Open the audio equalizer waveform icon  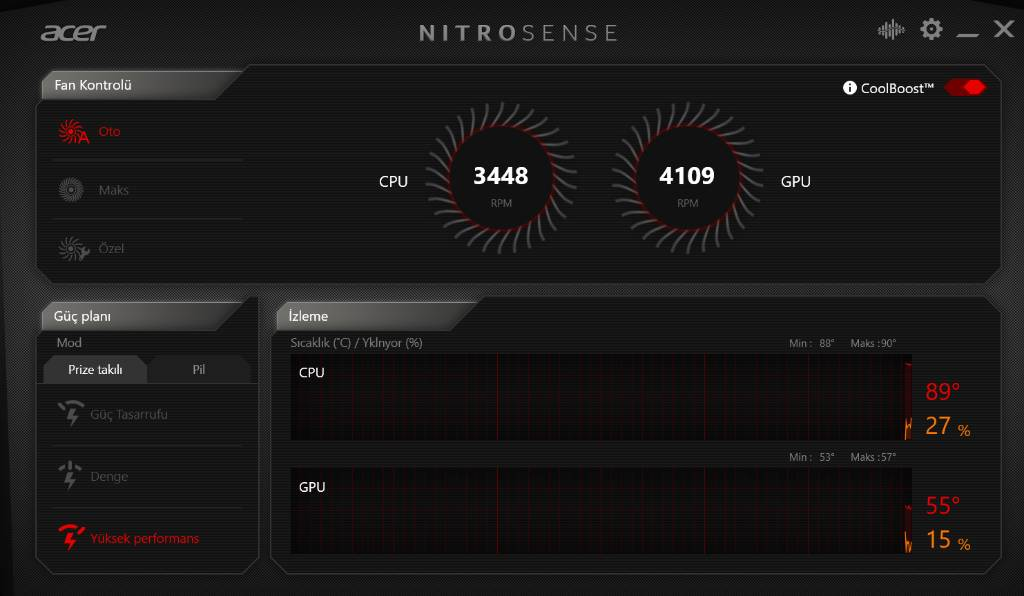891,29
